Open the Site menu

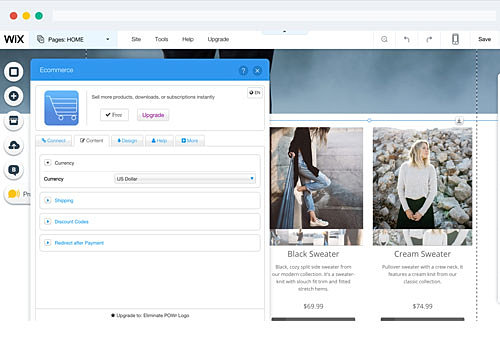136,39
